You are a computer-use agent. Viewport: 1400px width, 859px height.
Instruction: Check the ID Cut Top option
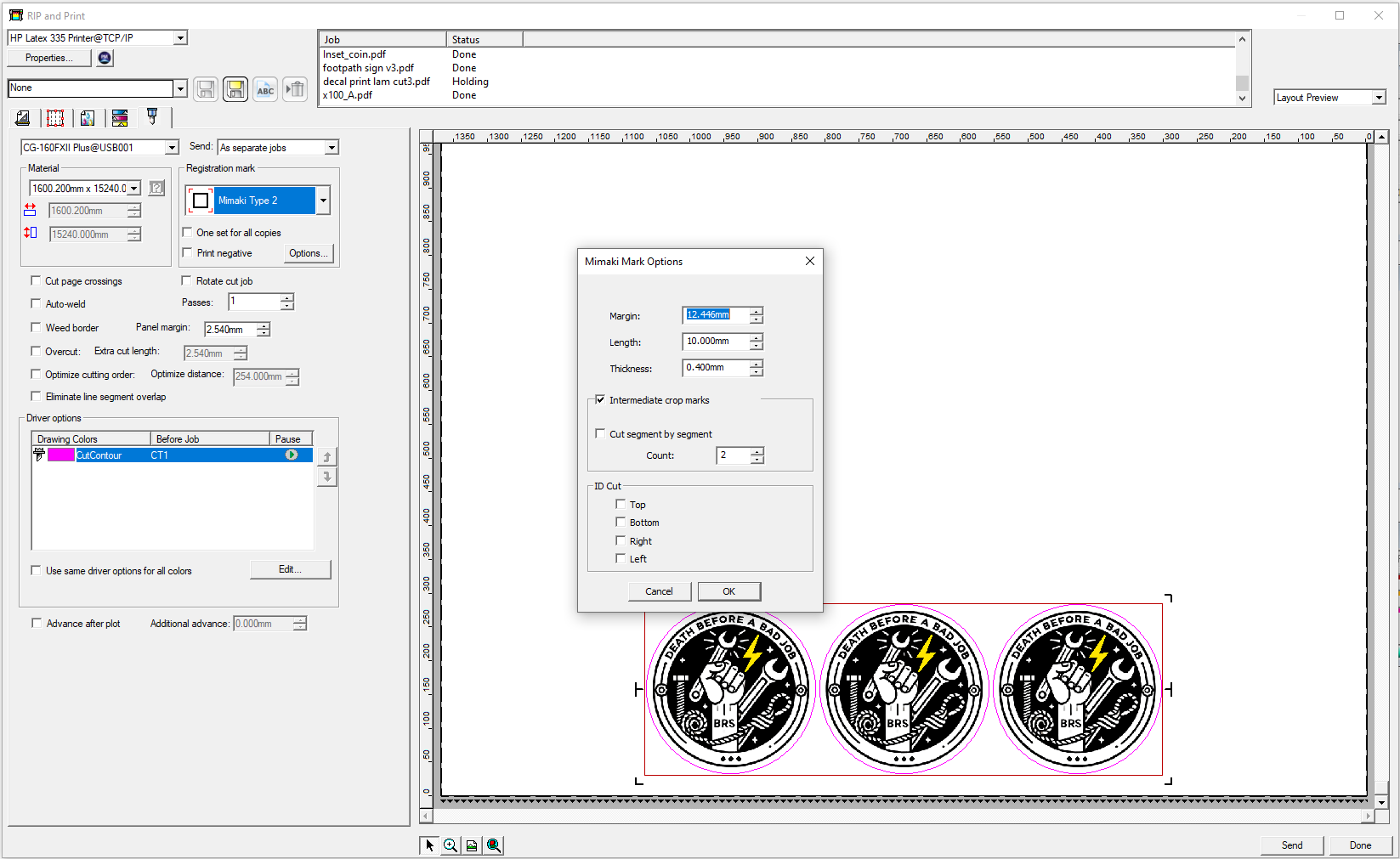[621, 504]
